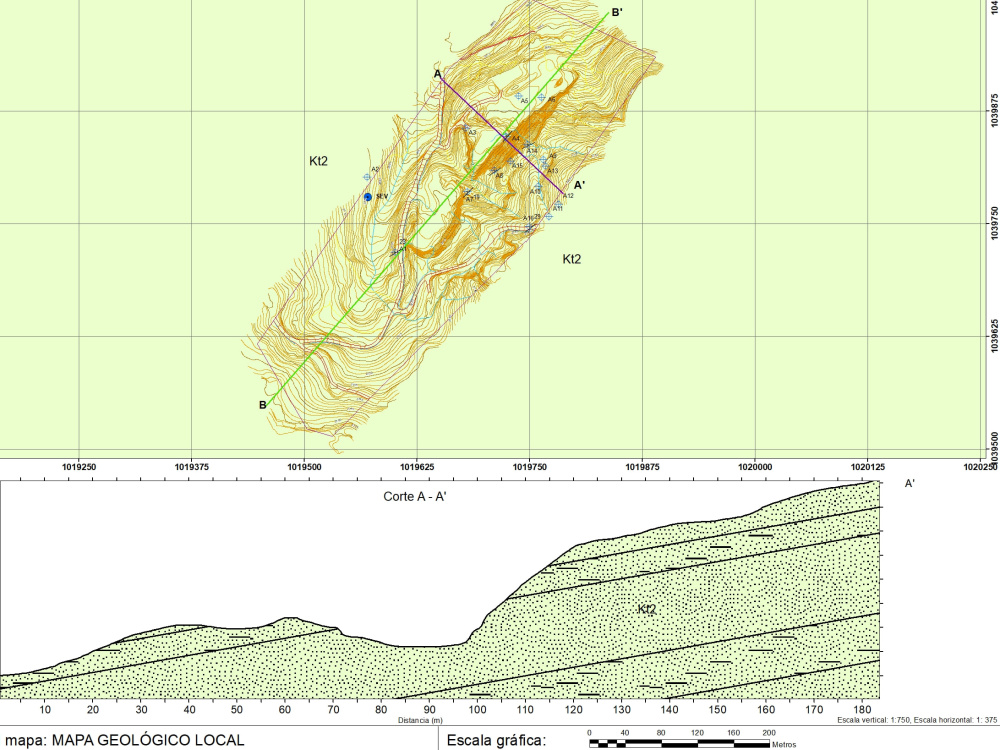Click easting coordinate 1020000
The height and width of the screenshot is (750, 1000).
tap(755, 467)
